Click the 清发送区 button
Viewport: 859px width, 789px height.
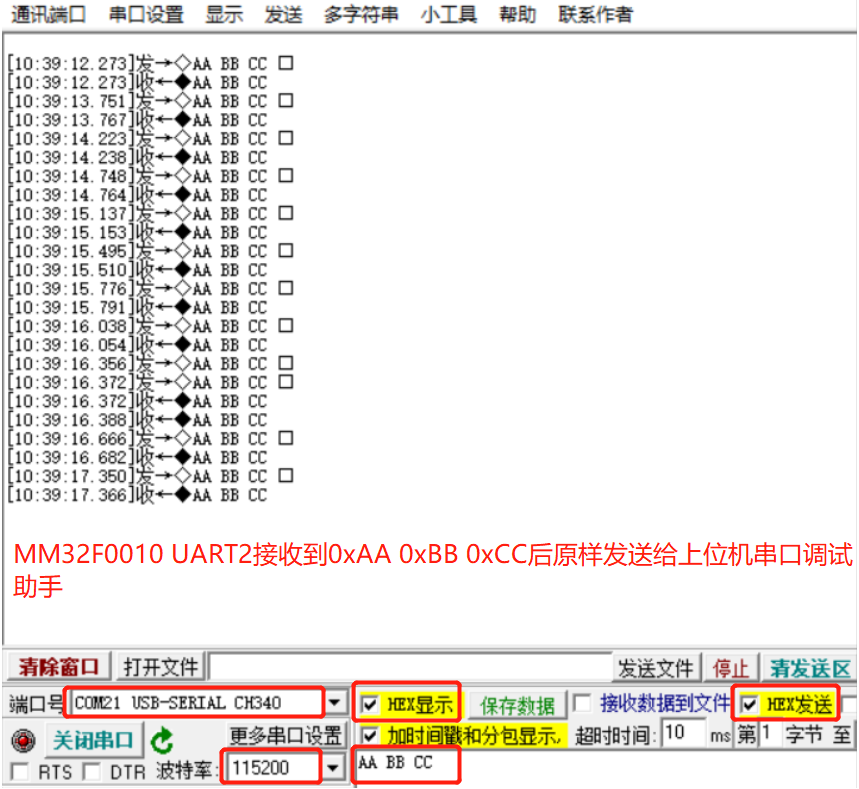810,668
